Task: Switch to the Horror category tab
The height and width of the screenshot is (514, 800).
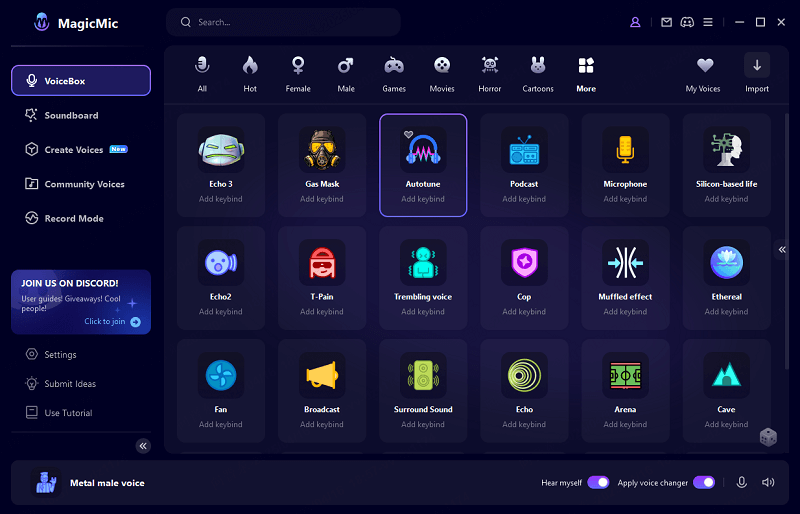Action: coord(490,73)
